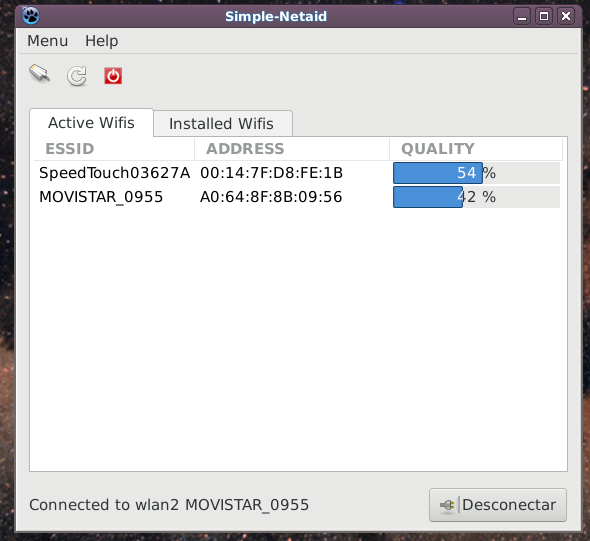Click the Desconectar button

[x=498, y=505]
